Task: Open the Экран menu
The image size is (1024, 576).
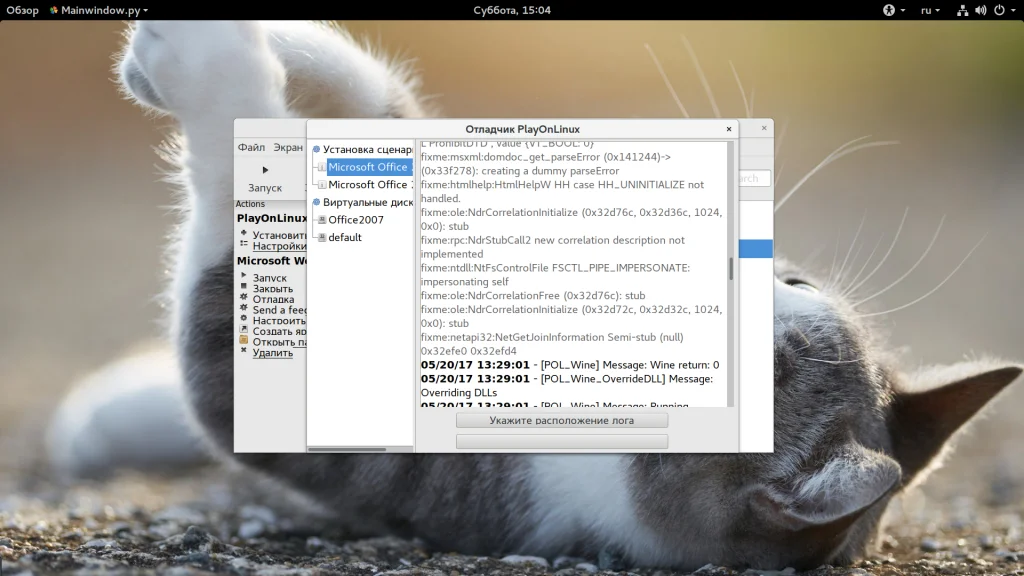Action: [x=288, y=147]
